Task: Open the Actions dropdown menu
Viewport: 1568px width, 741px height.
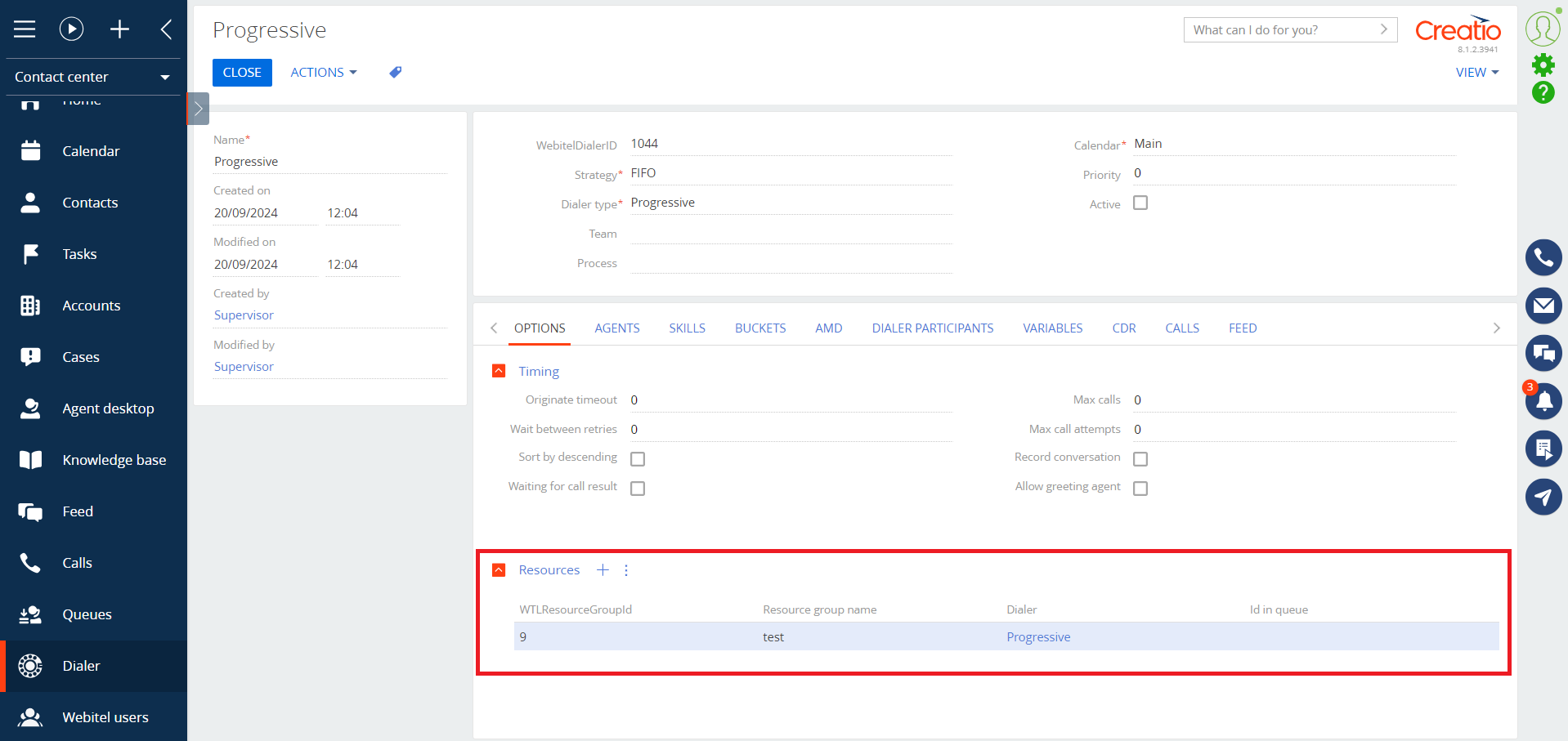Action: tap(324, 72)
